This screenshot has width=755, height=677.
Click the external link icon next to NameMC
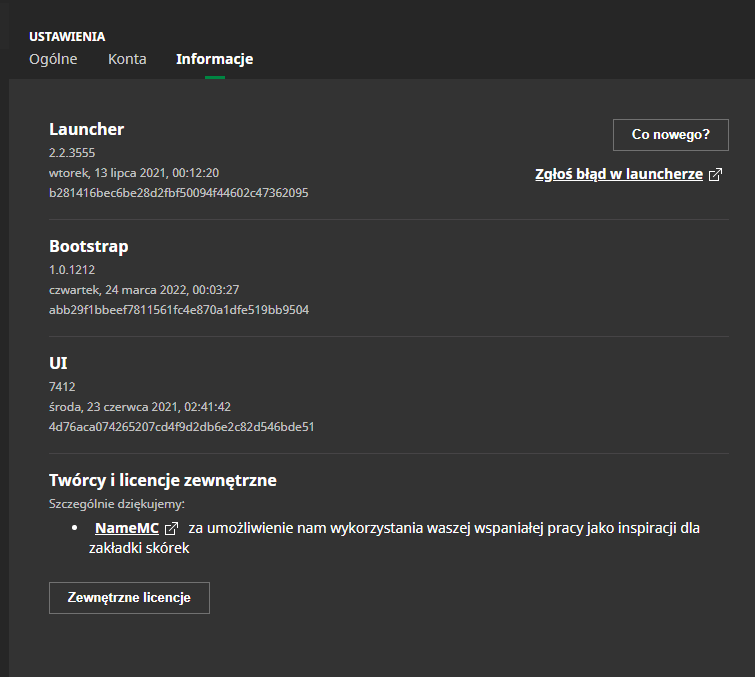(171, 529)
